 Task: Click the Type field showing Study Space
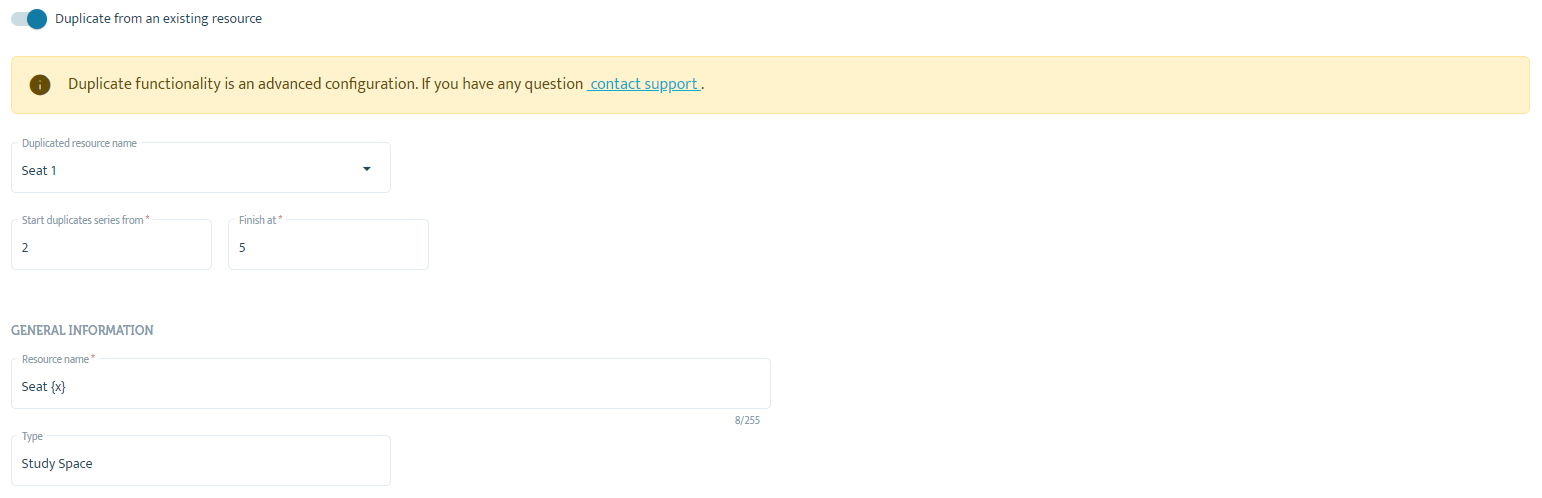[201, 461]
